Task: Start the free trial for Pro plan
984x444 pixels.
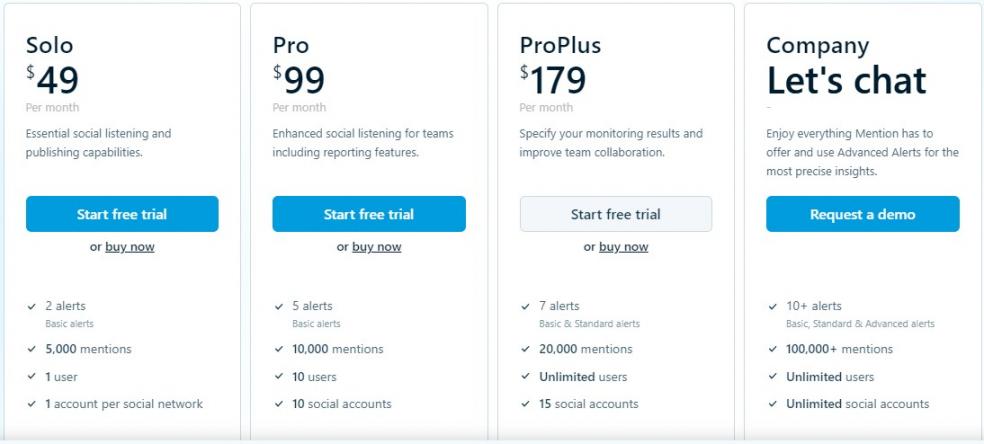Action: point(368,214)
